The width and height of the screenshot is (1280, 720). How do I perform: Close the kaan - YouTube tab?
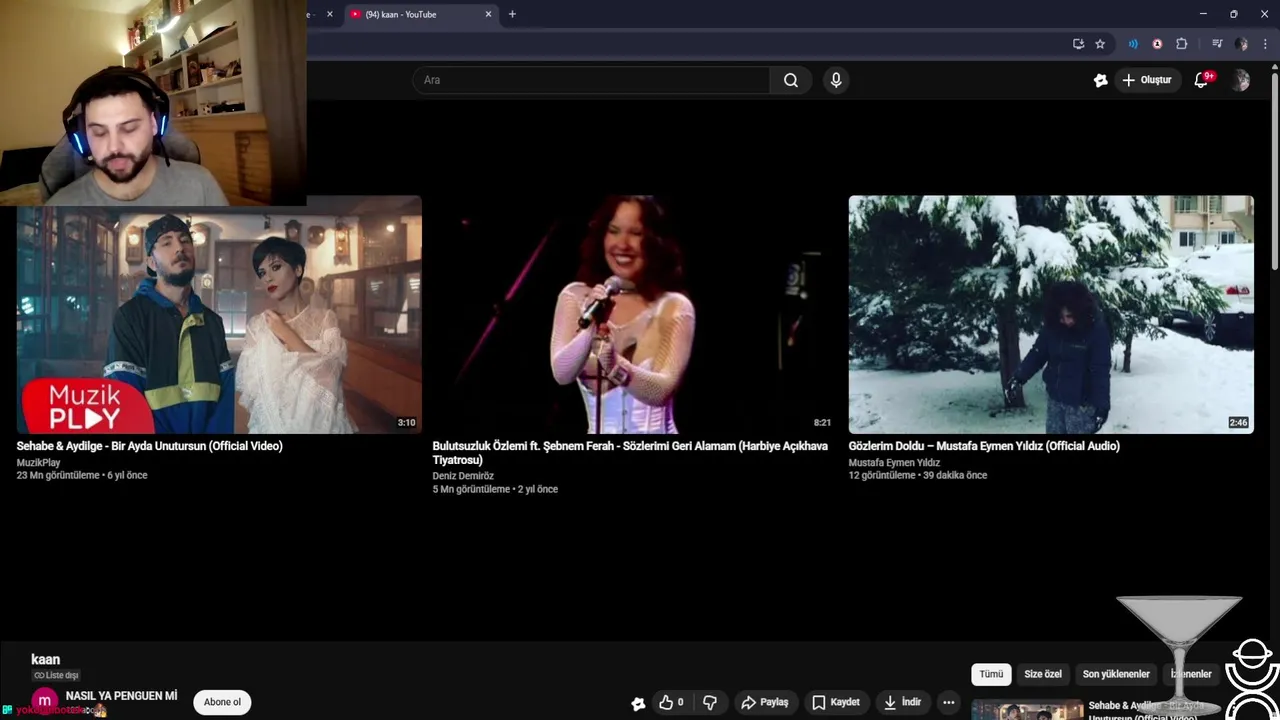click(488, 14)
